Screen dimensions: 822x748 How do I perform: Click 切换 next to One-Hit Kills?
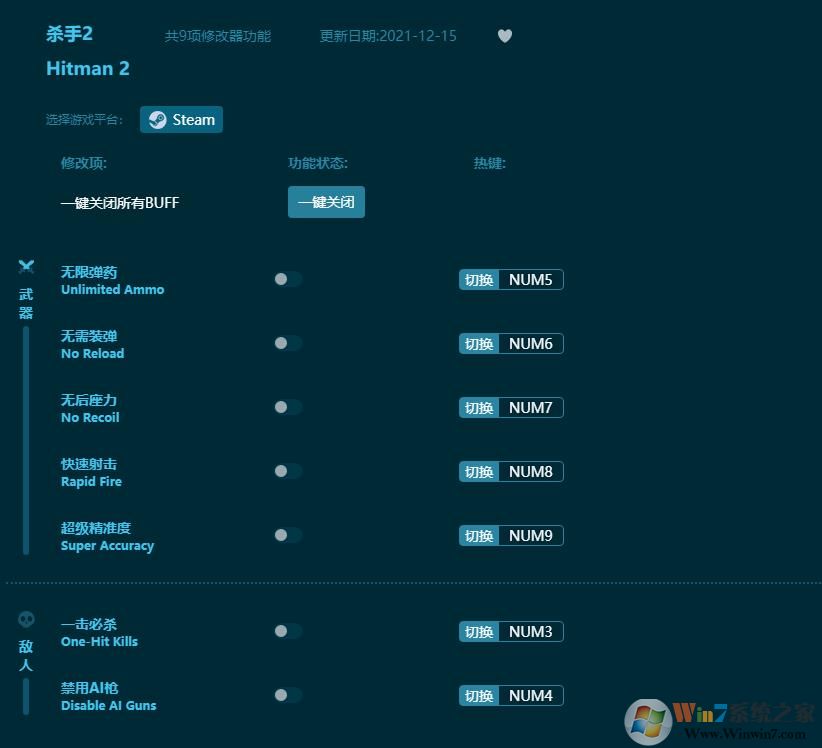pyautogui.click(x=479, y=631)
